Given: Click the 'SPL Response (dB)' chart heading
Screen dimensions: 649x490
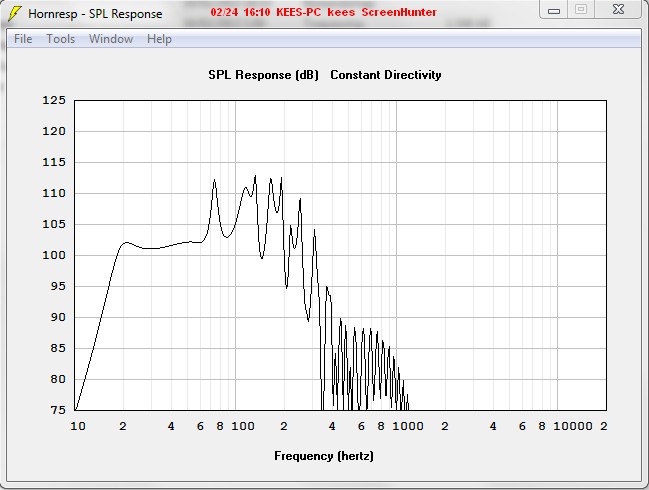Looking at the screenshot, I should (264, 75).
